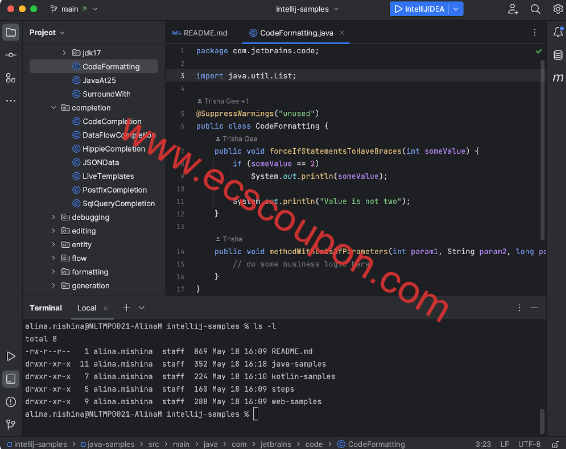Add a new terminal session
This screenshot has width=566, height=449.
(126, 308)
